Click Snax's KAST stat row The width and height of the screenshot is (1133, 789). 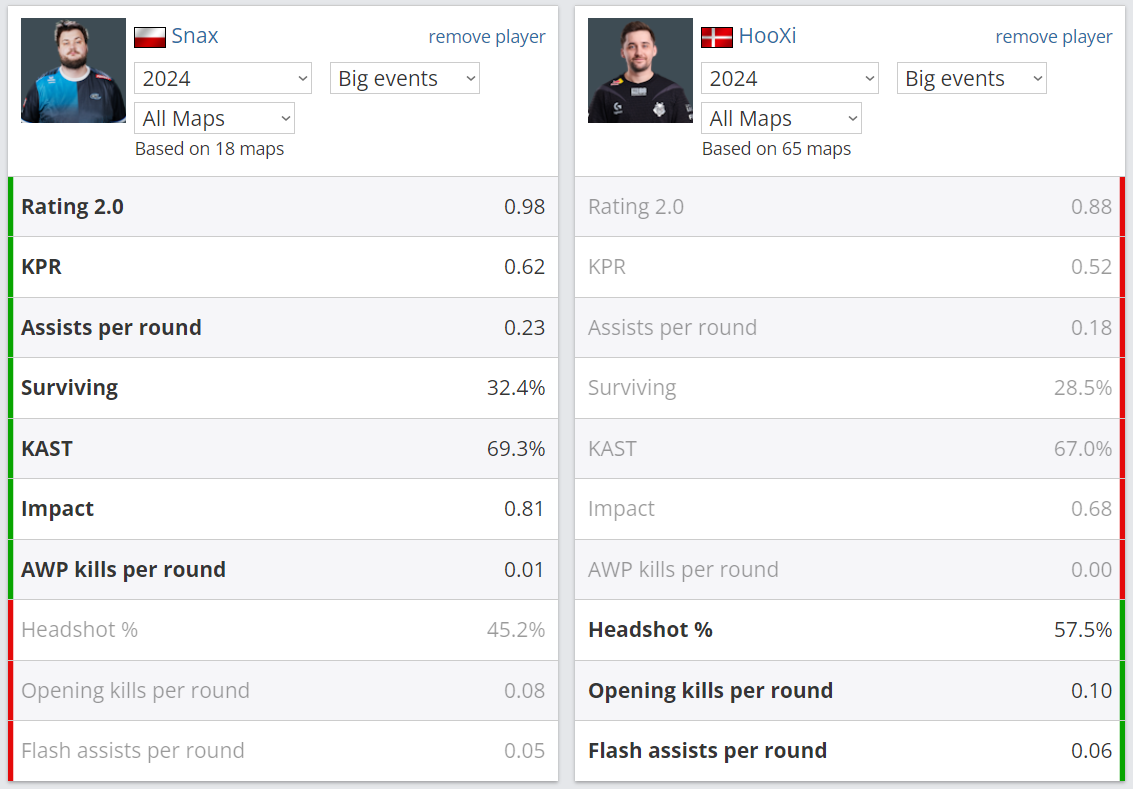coord(283,449)
